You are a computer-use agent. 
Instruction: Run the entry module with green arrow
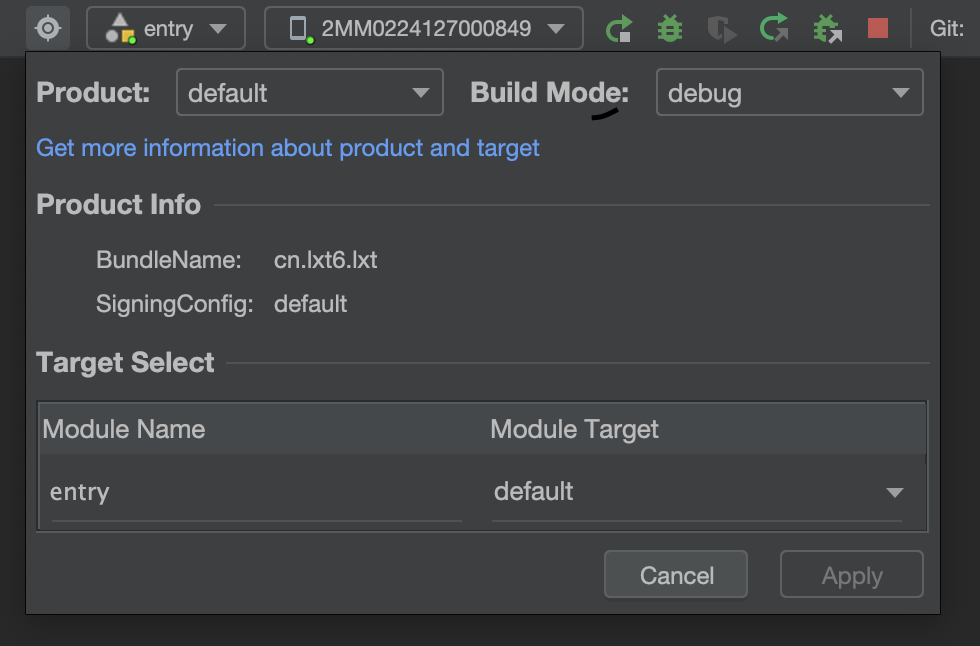pyautogui.click(x=620, y=28)
